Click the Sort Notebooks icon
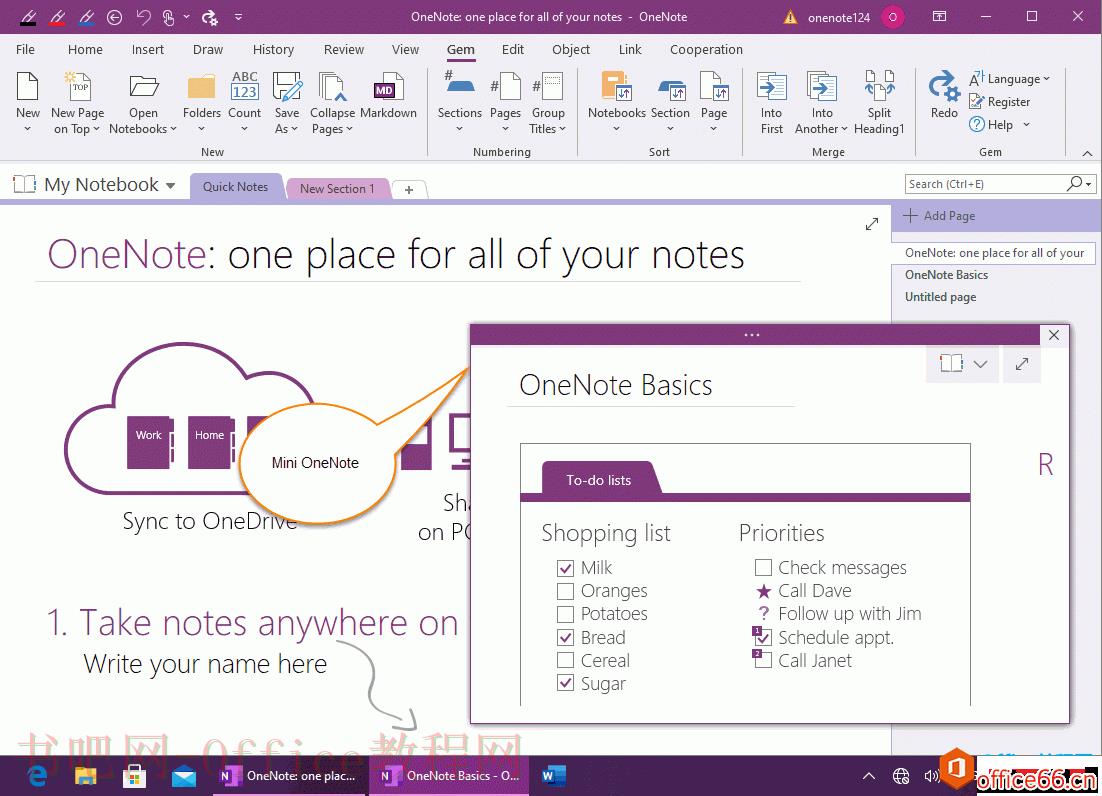 pyautogui.click(x=616, y=86)
